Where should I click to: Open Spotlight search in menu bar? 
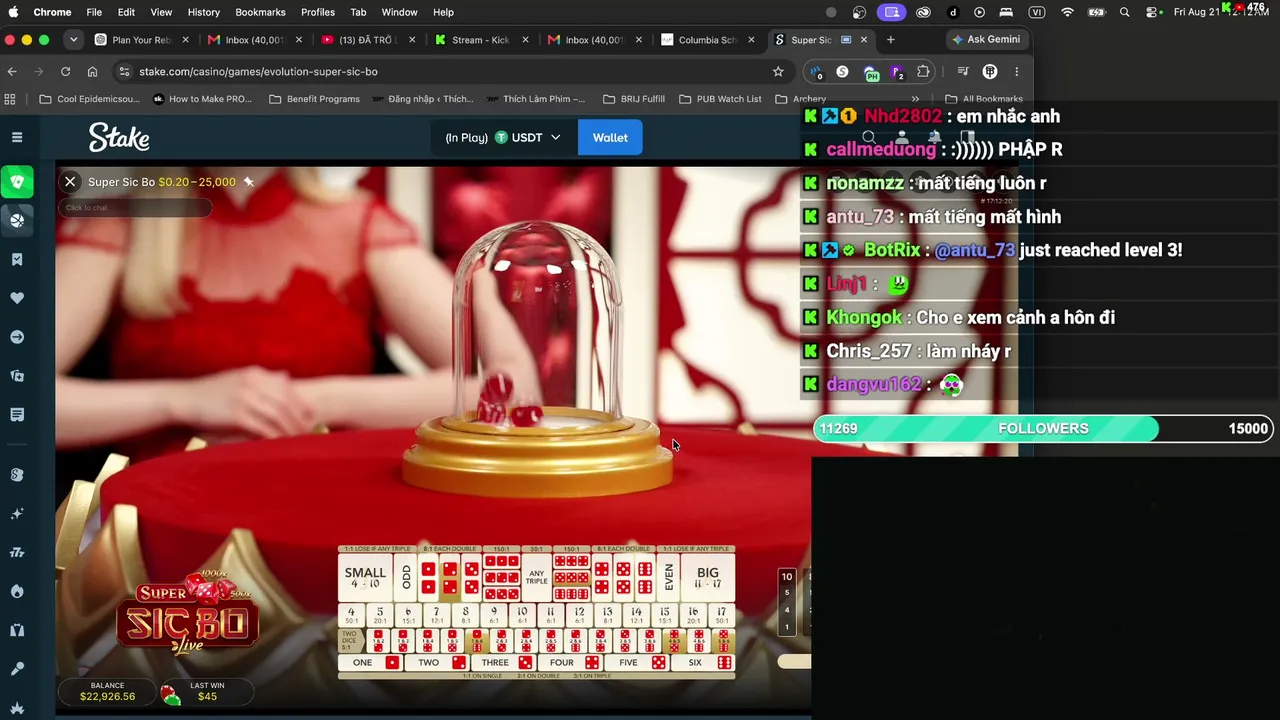[x=1125, y=12]
